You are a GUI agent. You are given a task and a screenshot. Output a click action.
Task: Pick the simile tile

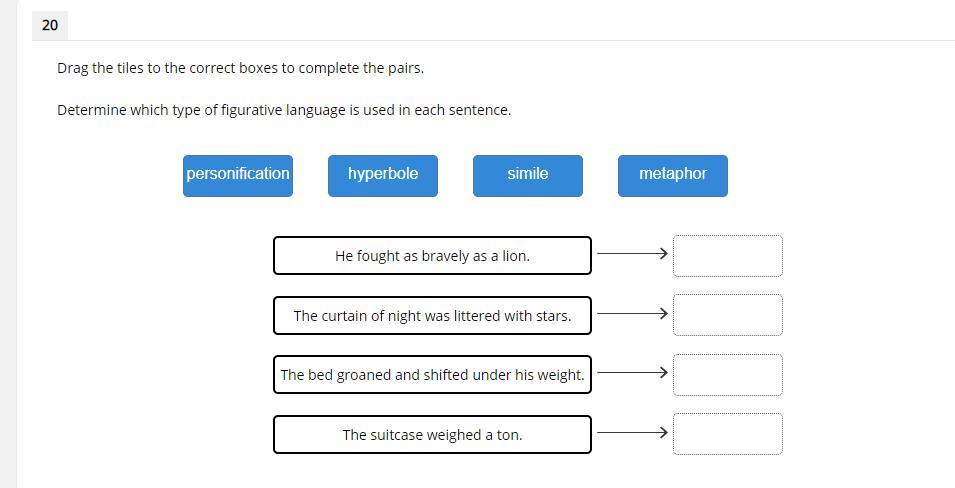(x=528, y=175)
